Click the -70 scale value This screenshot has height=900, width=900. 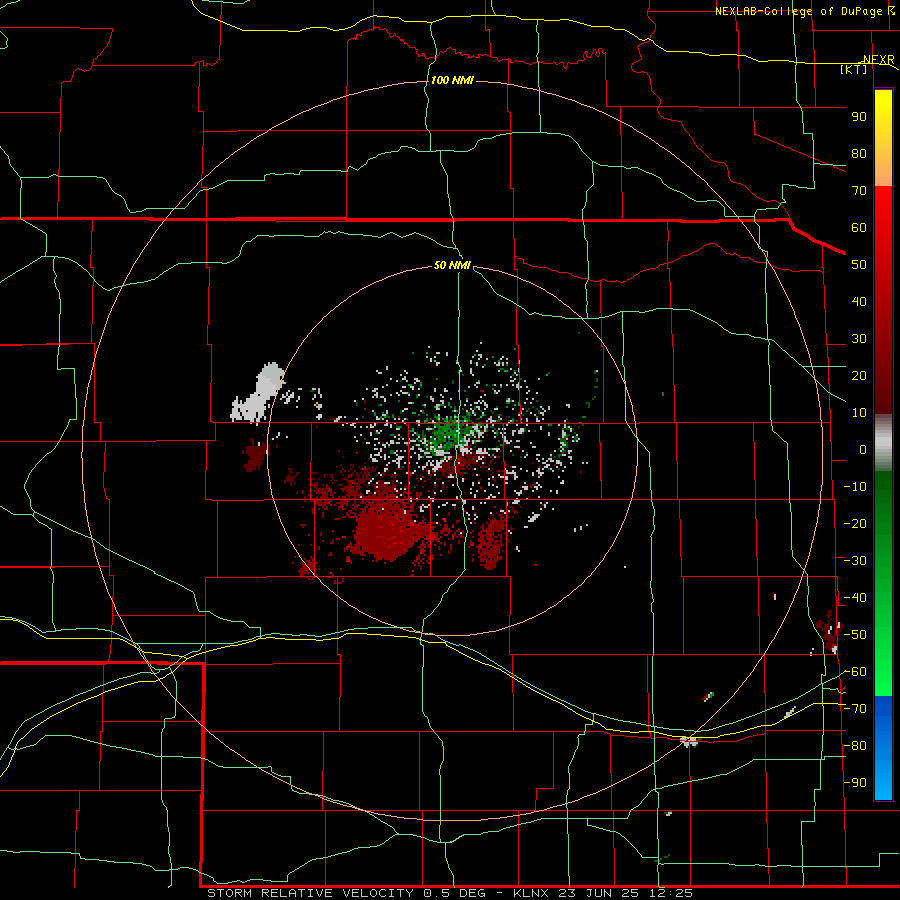(x=855, y=709)
